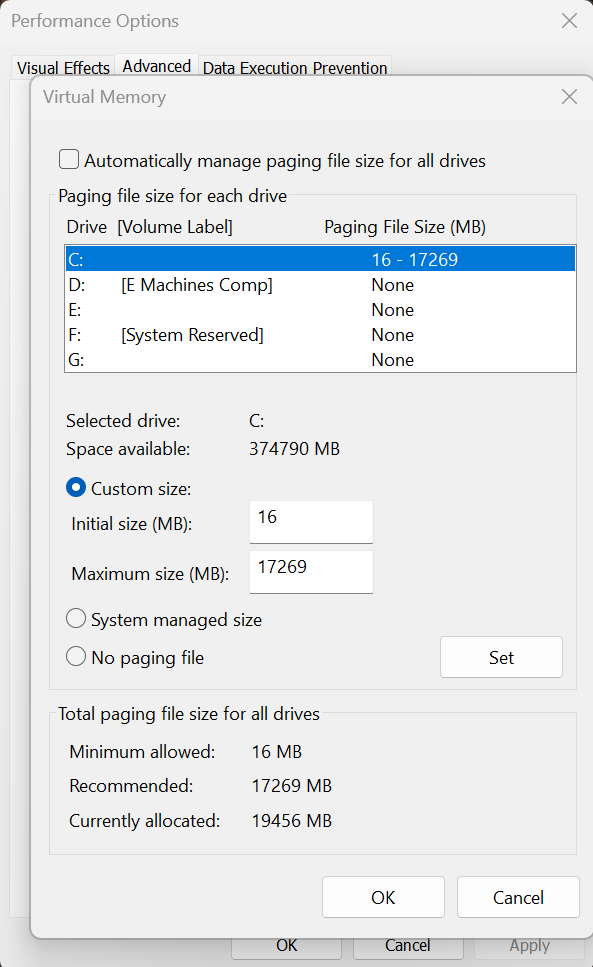
Task: Click OK in Performance Options window
Action: [287, 947]
